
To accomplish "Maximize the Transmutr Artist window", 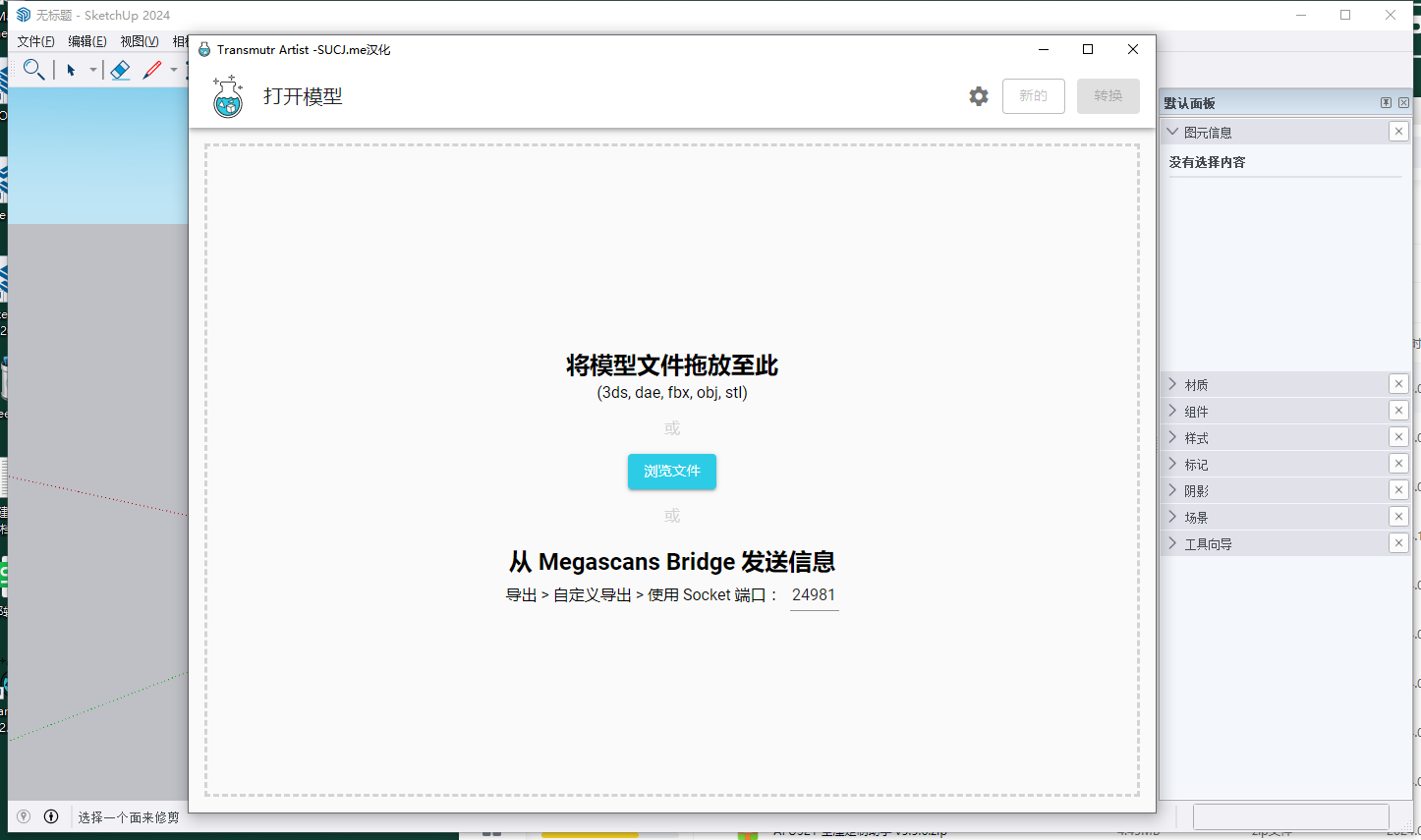I will 1088,49.
